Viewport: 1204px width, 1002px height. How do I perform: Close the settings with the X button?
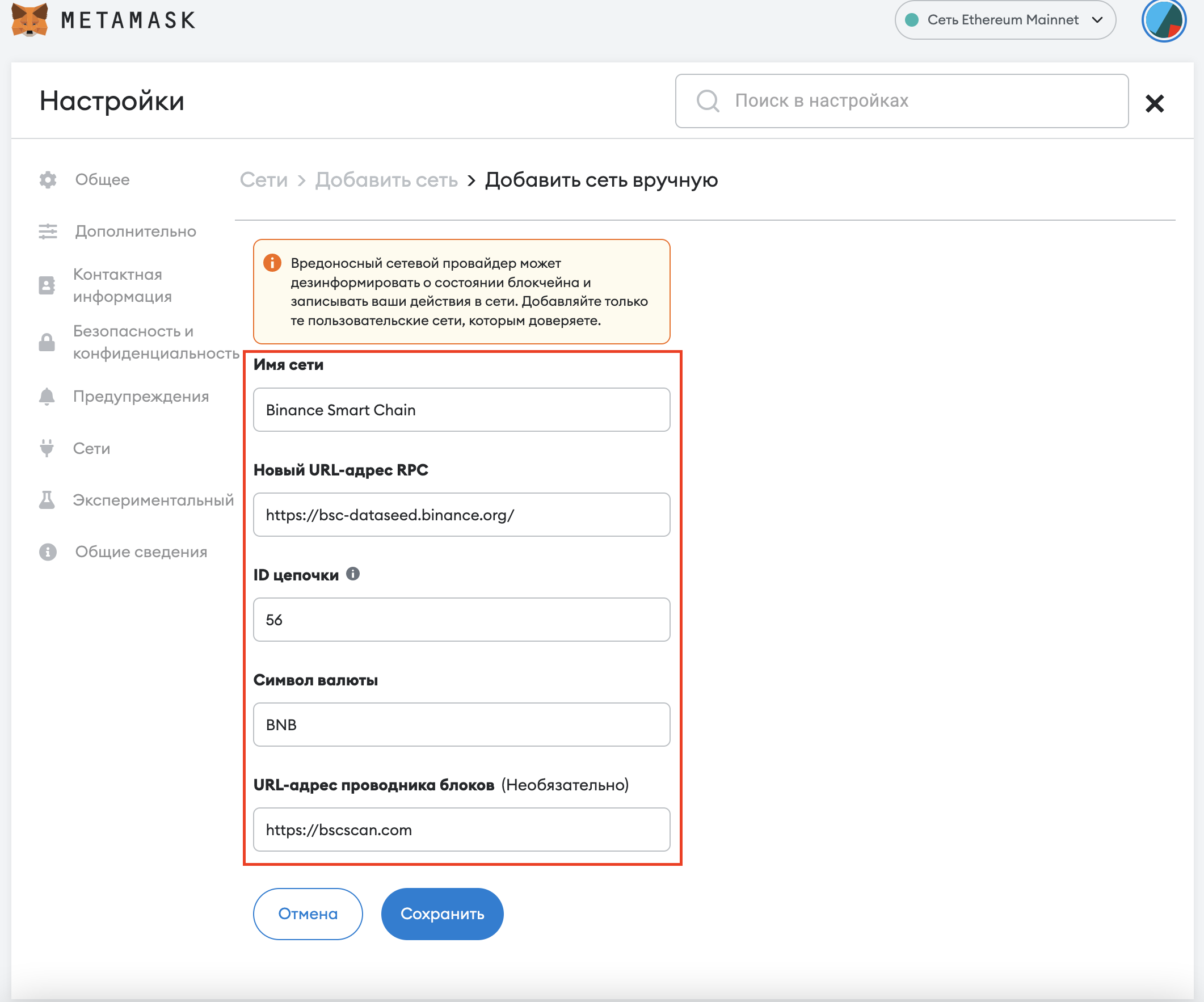point(1154,103)
